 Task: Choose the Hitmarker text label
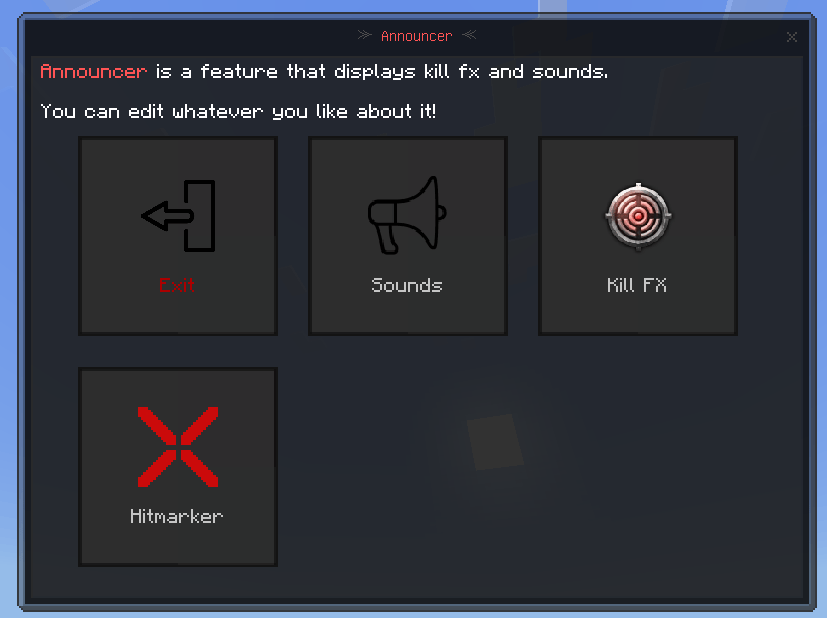coord(177,516)
